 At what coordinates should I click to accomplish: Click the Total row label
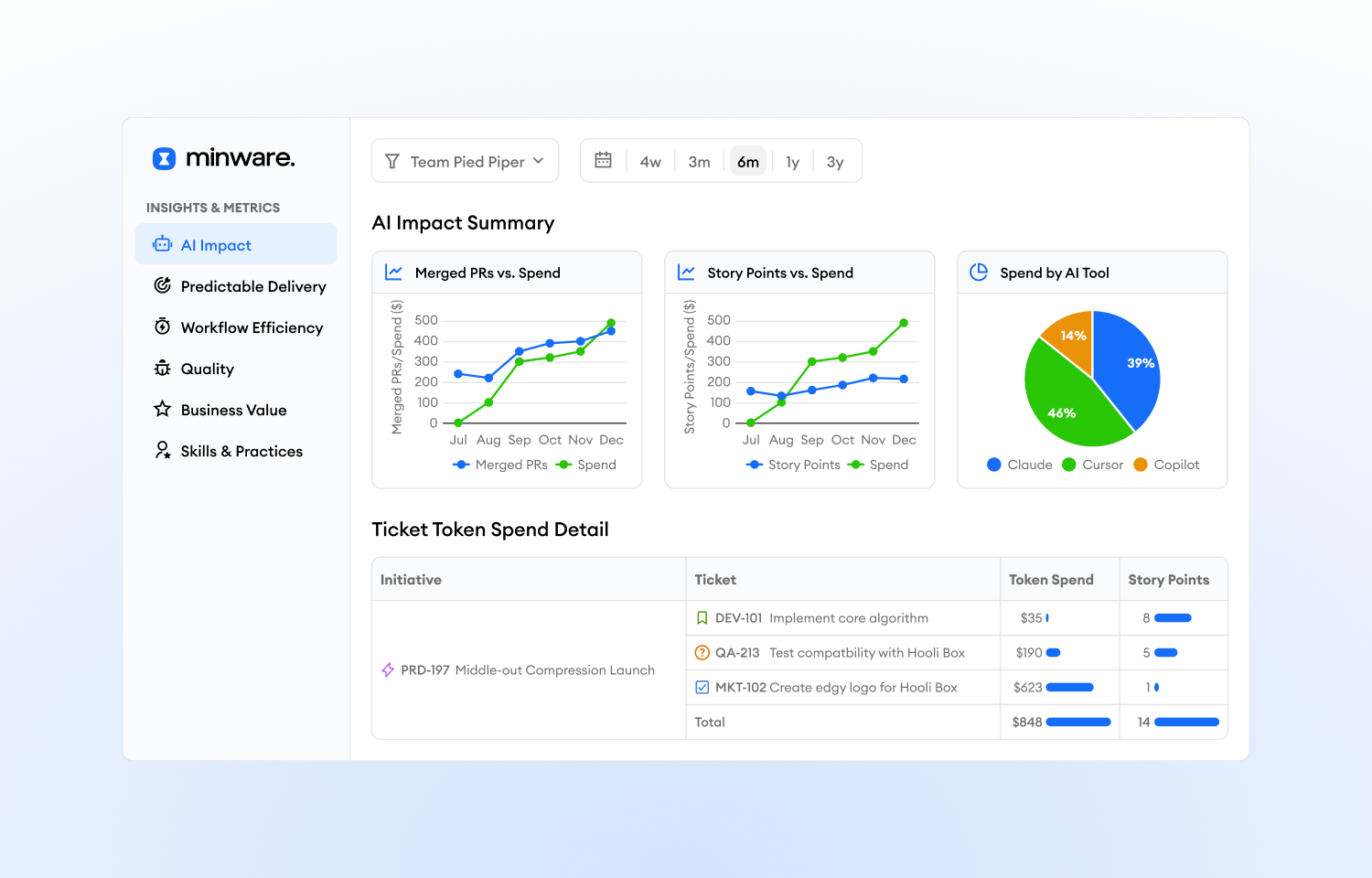click(710, 722)
